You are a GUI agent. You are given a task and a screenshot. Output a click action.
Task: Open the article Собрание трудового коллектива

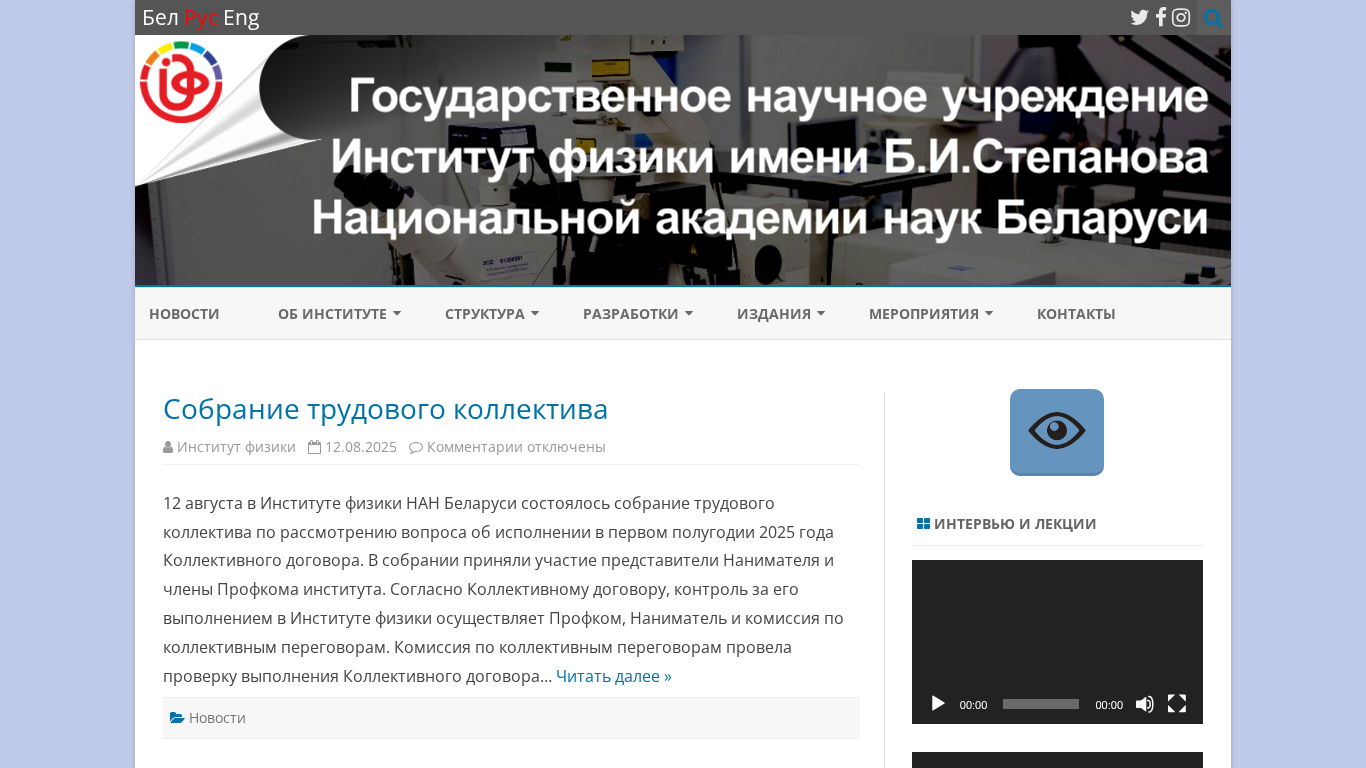pyautogui.click(x=385, y=409)
